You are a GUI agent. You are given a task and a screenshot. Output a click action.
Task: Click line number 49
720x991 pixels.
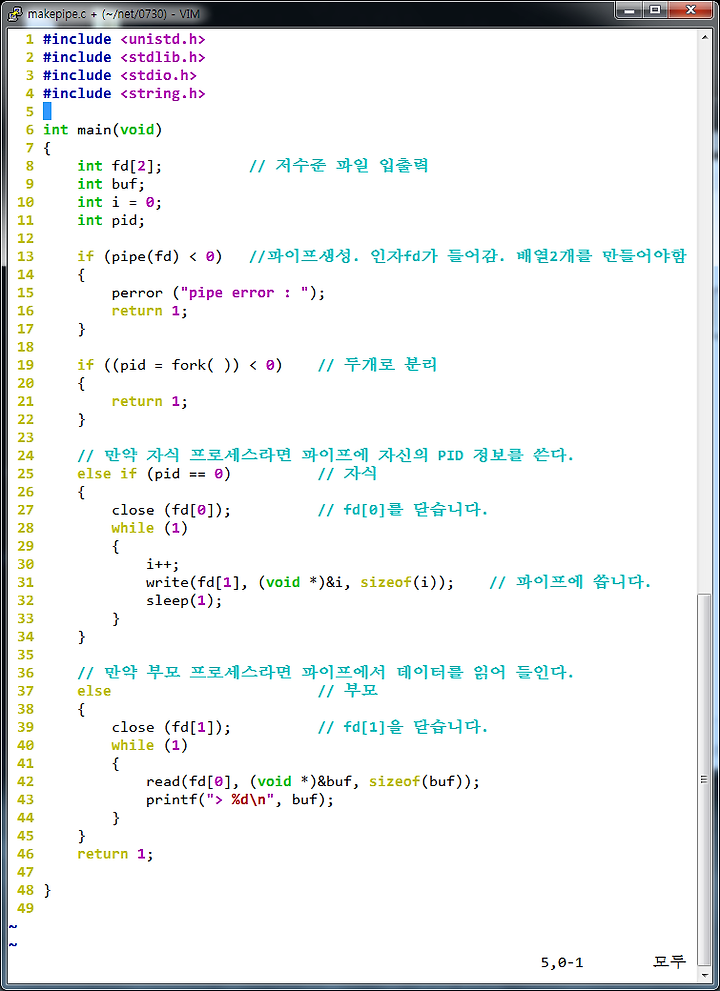tap(26, 908)
